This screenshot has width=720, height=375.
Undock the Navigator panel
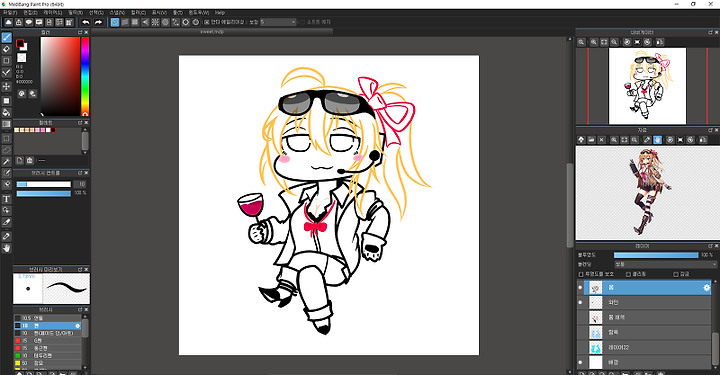click(x=710, y=32)
